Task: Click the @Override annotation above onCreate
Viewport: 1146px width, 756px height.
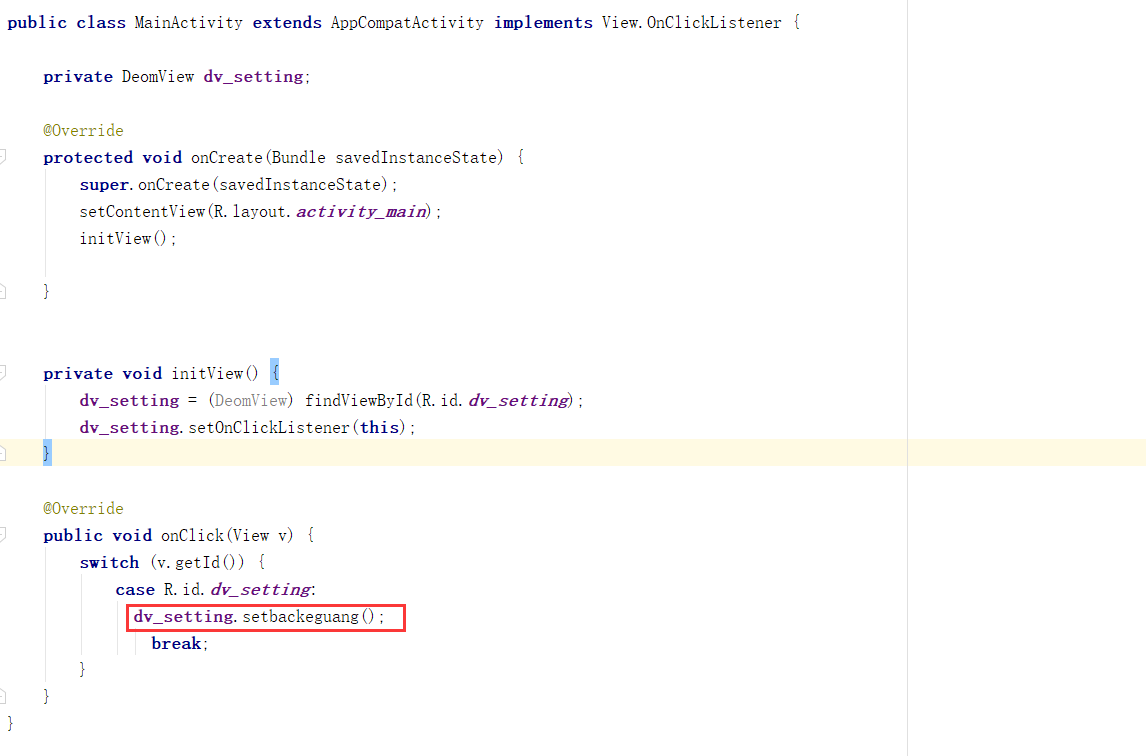Action: [x=83, y=130]
